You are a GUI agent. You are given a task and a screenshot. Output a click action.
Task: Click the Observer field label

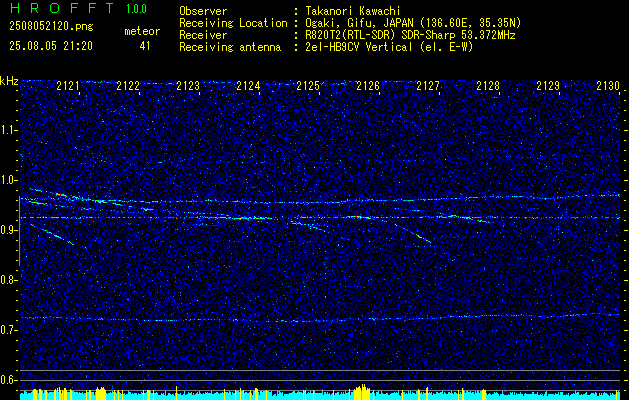203,11
